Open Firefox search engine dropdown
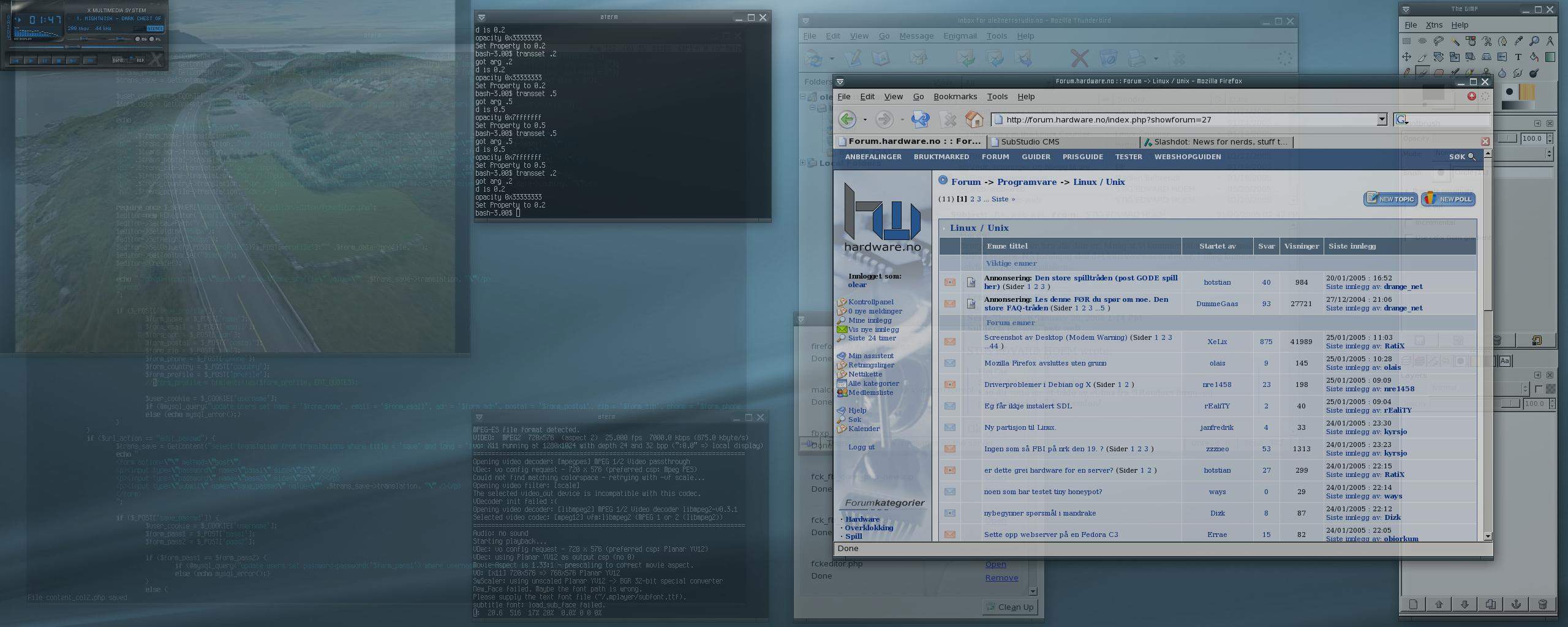The height and width of the screenshot is (627, 1568). (x=1402, y=120)
